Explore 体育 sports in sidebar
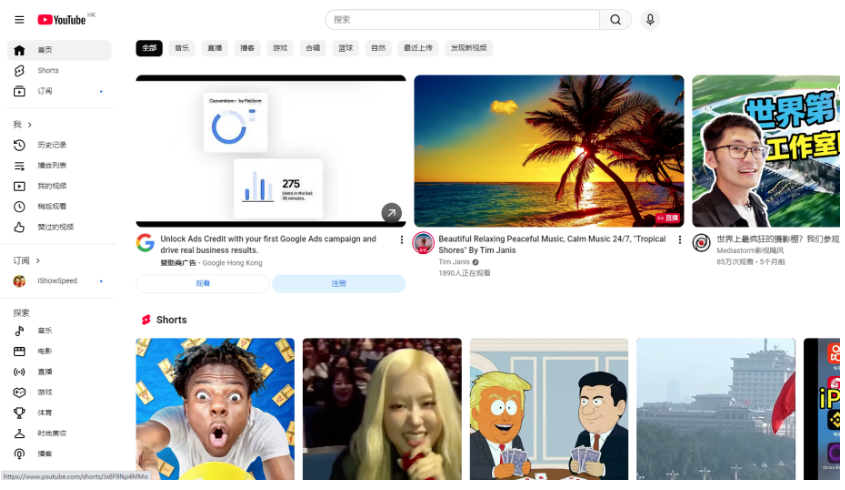845x490 pixels. (x=59, y=412)
